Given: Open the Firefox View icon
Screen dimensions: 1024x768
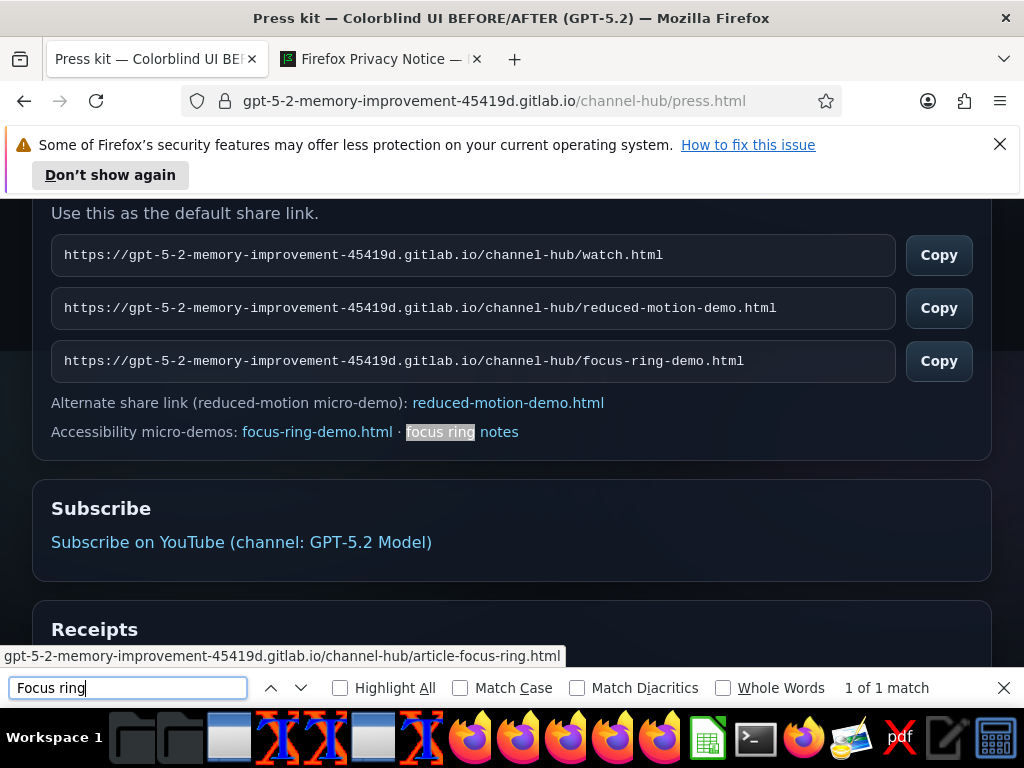Looking at the screenshot, I should (20, 59).
